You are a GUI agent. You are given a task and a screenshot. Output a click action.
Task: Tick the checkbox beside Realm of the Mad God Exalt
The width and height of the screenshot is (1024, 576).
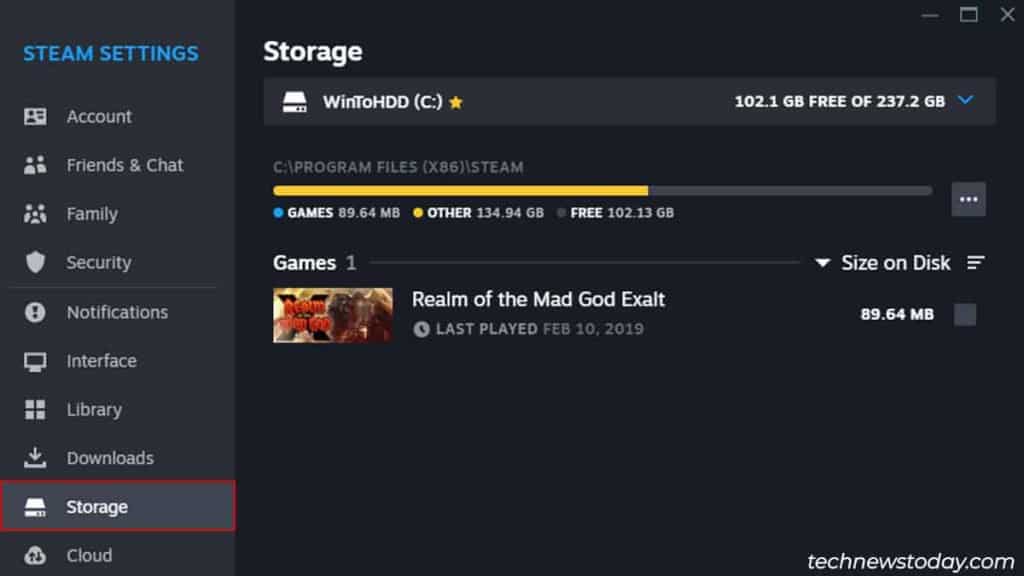[x=966, y=314]
